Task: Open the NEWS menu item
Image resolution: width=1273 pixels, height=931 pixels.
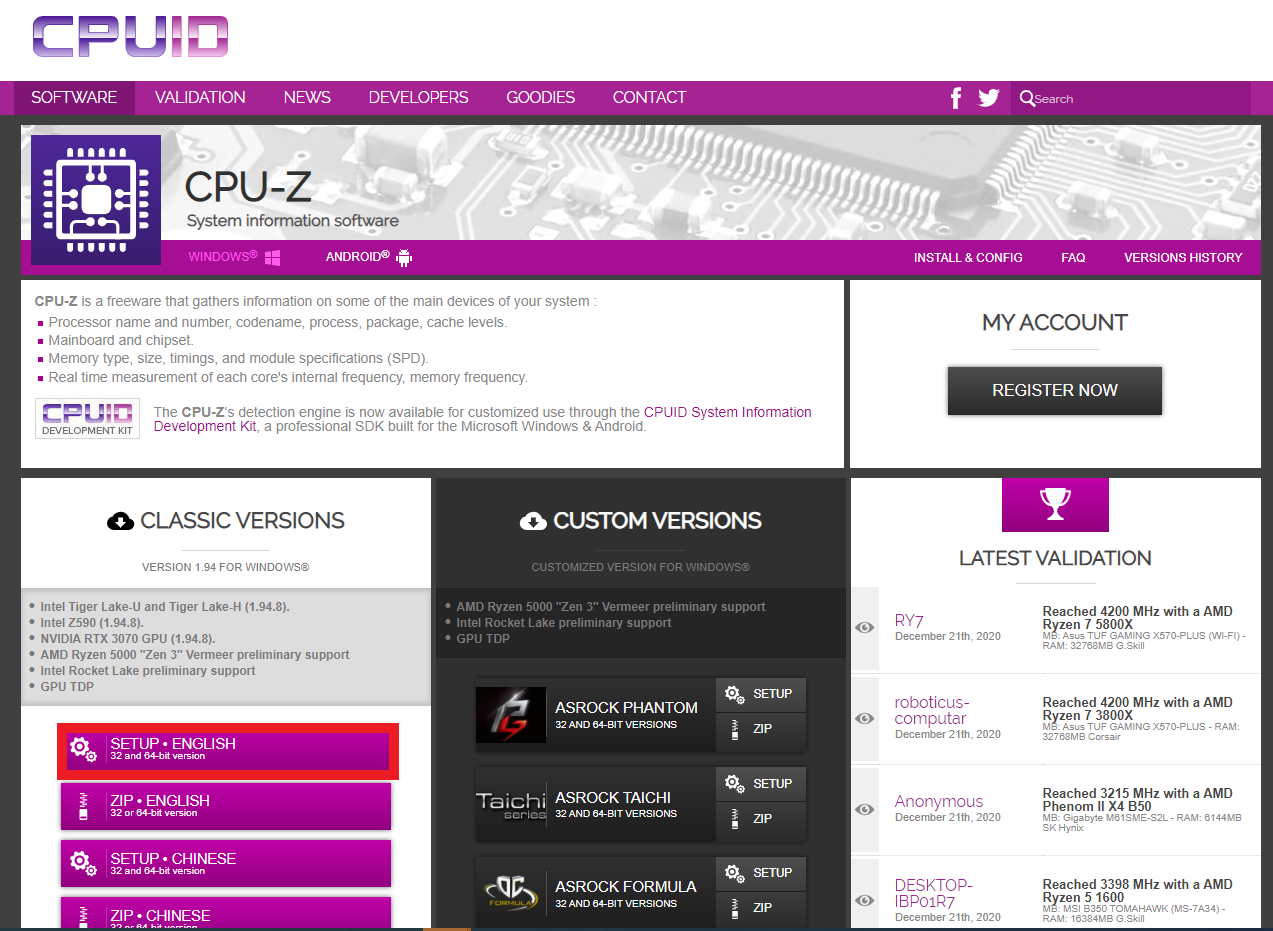Action: [307, 98]
